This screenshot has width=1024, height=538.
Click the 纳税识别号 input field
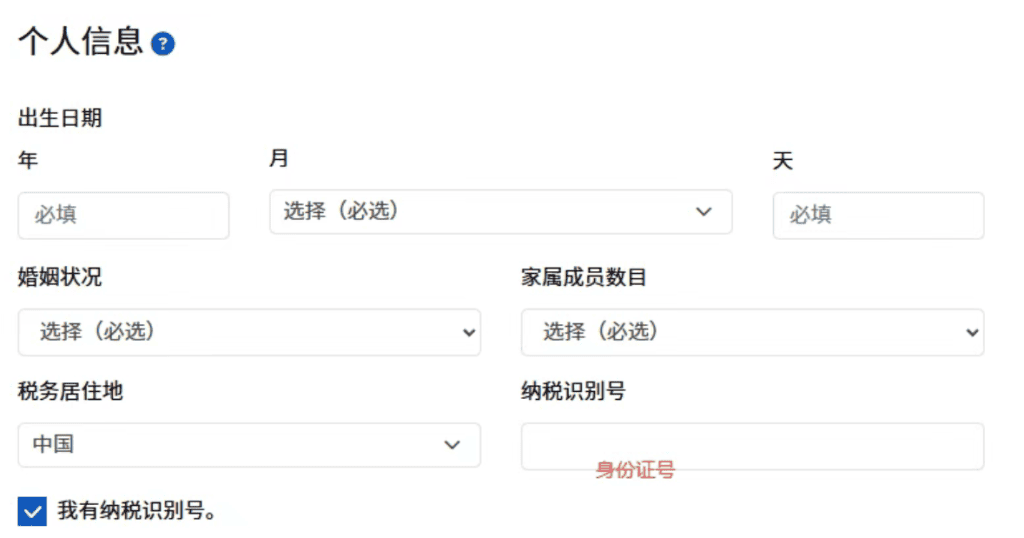(752, 447)
